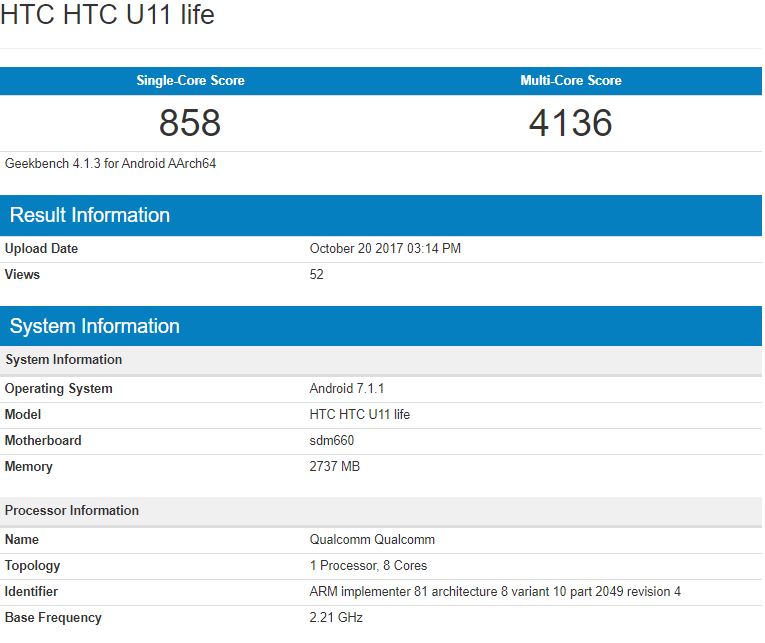Screen dimensions: 765x643
Task: Select the Model value HTC HTC U11 life
Action: (360, 415)
